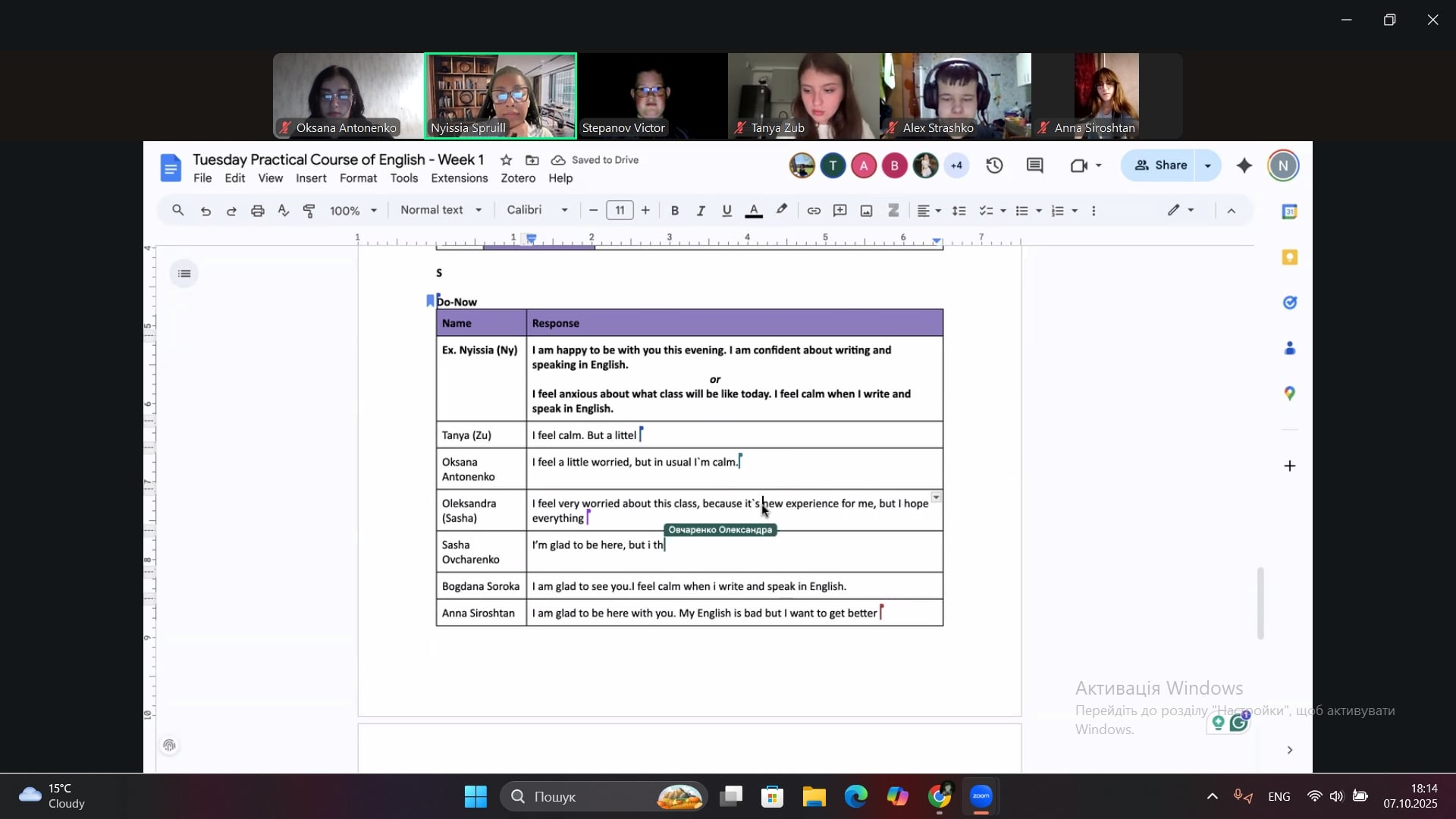This screenshot has height=819, width=1456.
Task: Click the Share button
Action: [1160, 165]
